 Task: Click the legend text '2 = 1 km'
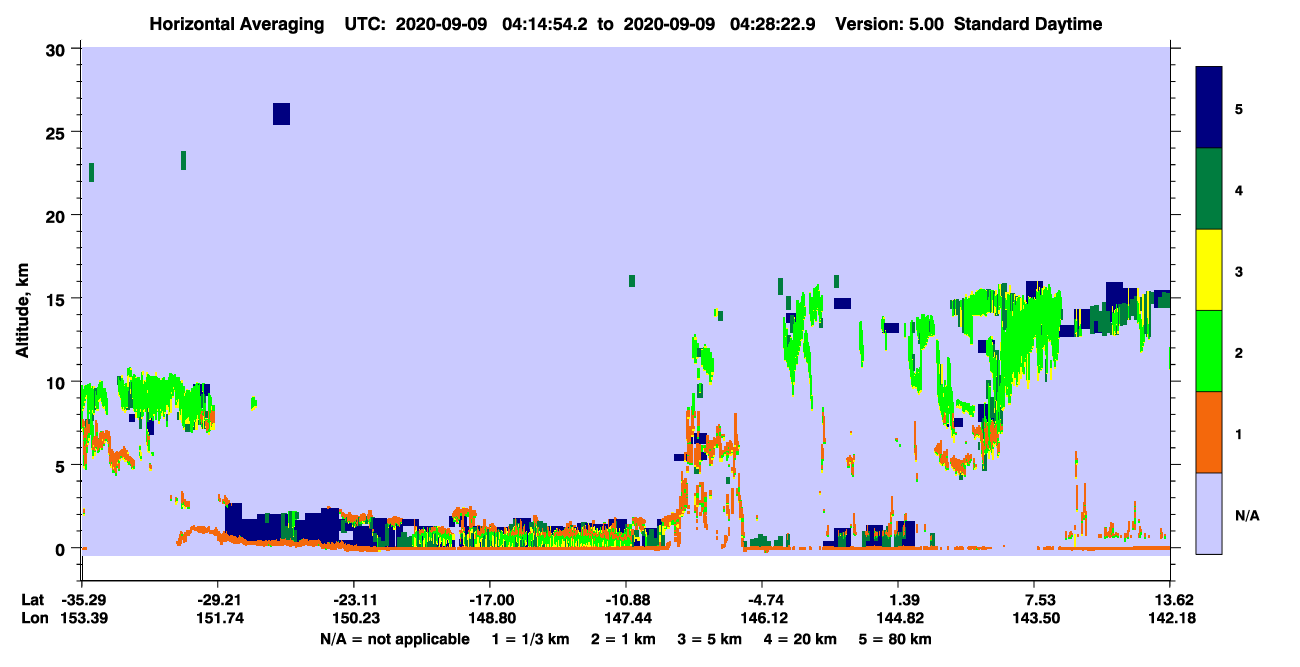tap(624, 639)
